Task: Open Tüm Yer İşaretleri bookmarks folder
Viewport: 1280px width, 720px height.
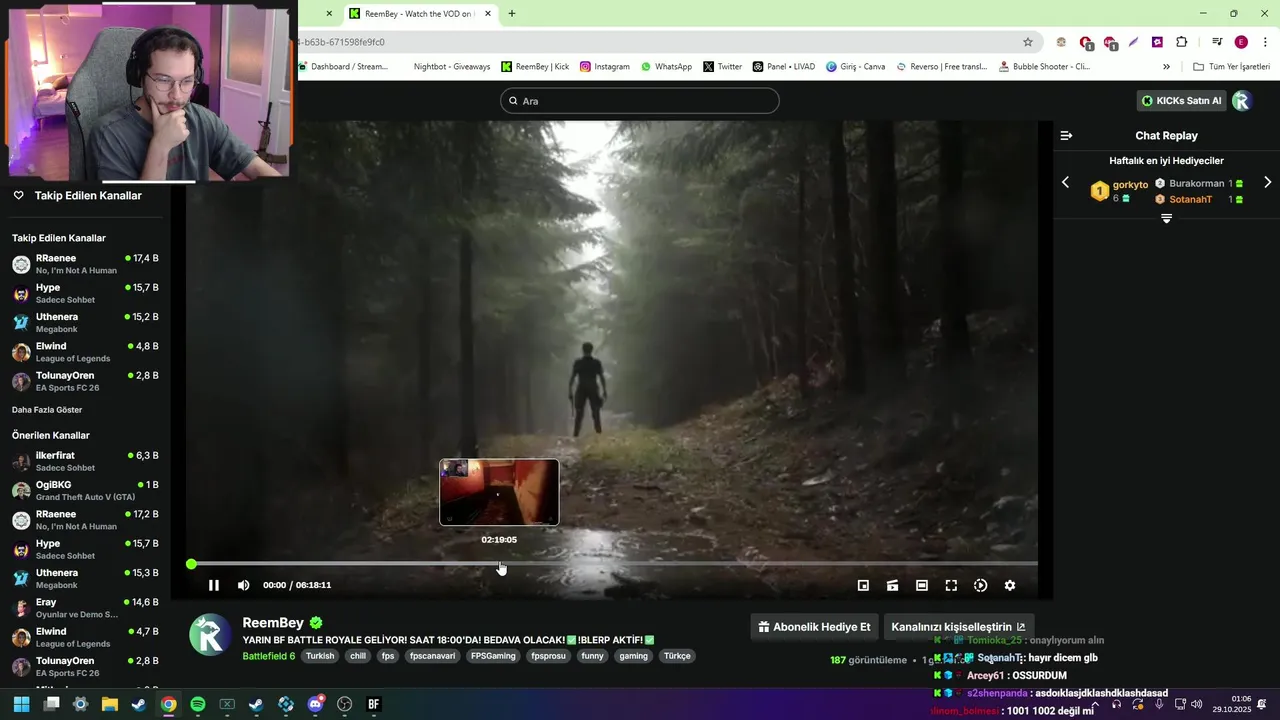Action: (1231, 67)
